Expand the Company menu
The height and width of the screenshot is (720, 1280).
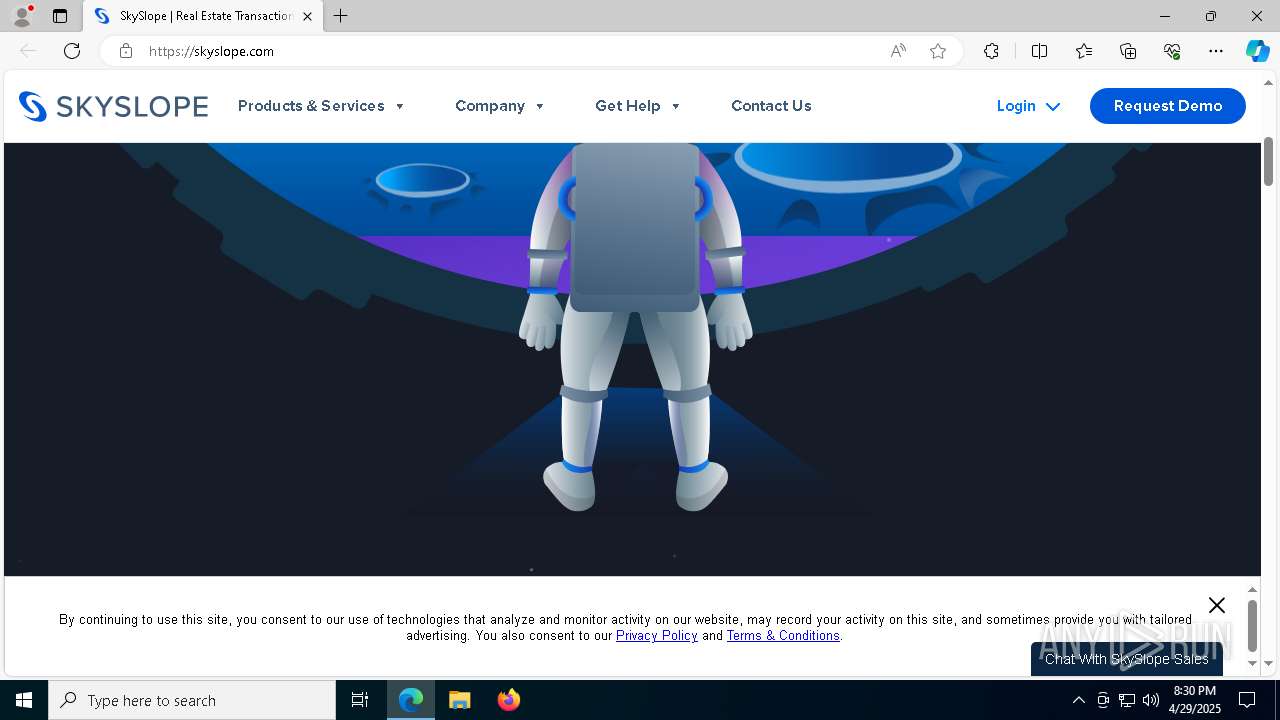click(500, 106)
